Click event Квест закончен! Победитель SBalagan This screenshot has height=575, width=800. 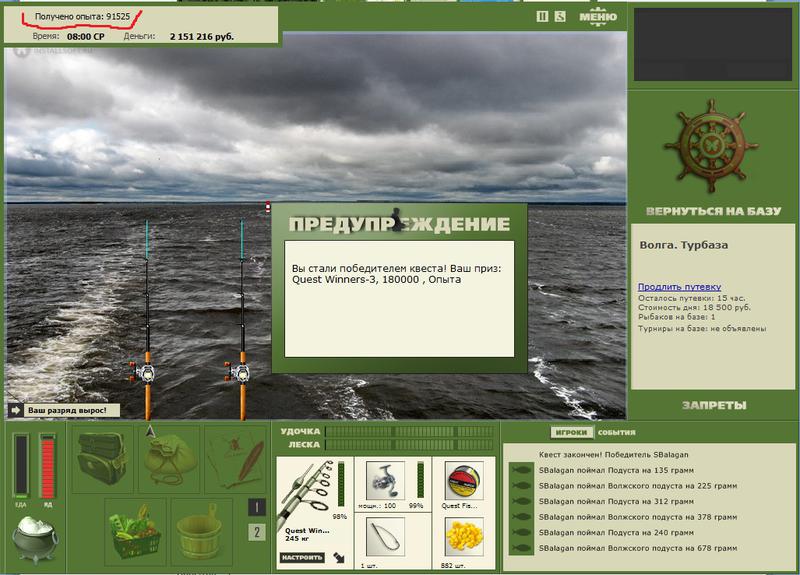pos(613,455)
